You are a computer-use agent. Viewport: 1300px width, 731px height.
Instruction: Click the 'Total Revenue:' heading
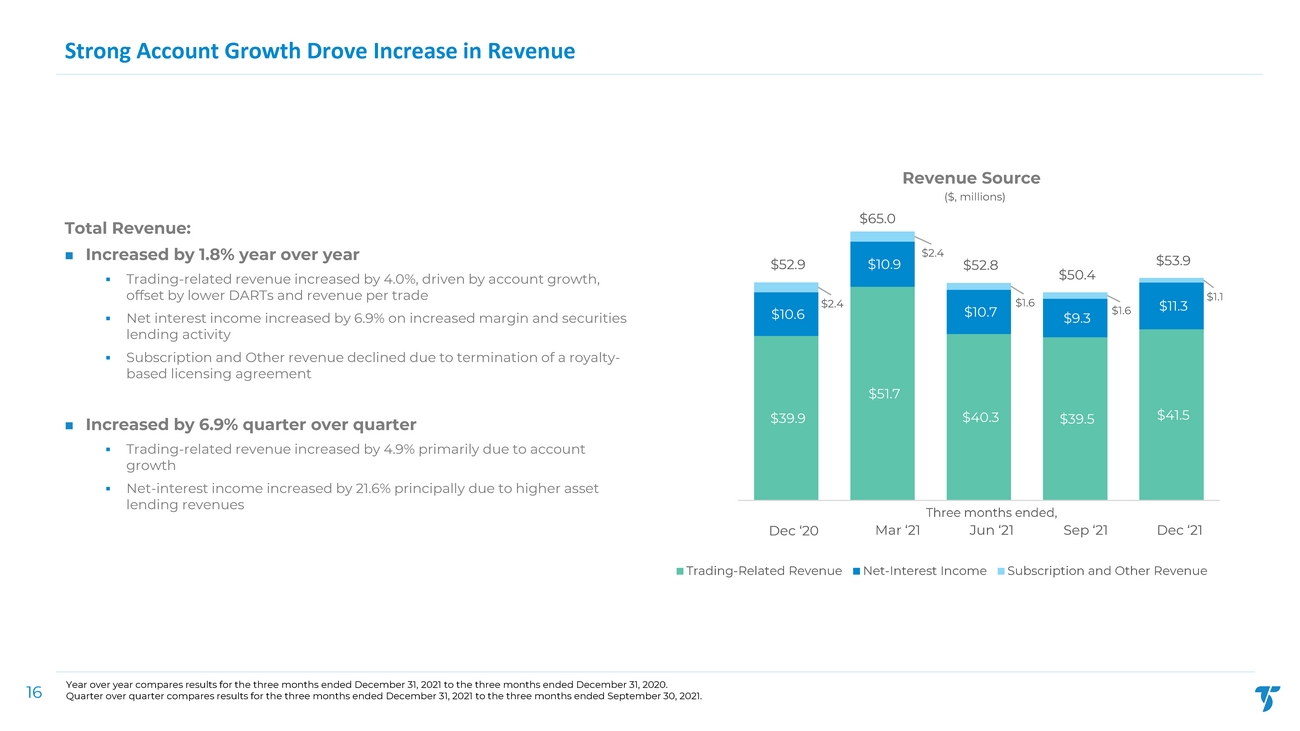pyautogui.click(x=127, y=227)
